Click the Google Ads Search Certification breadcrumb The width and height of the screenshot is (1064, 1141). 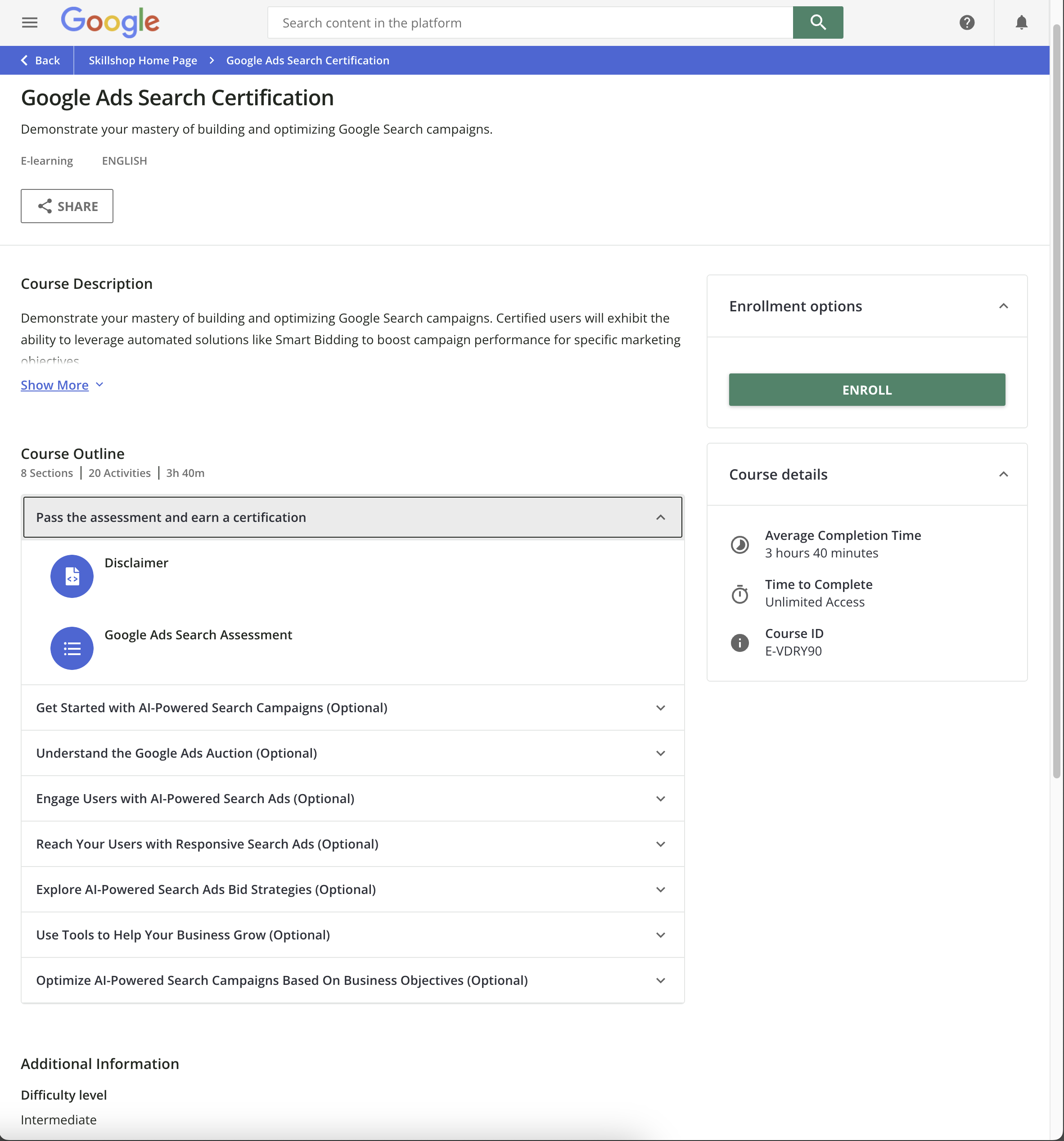click(x=307, y=60)
